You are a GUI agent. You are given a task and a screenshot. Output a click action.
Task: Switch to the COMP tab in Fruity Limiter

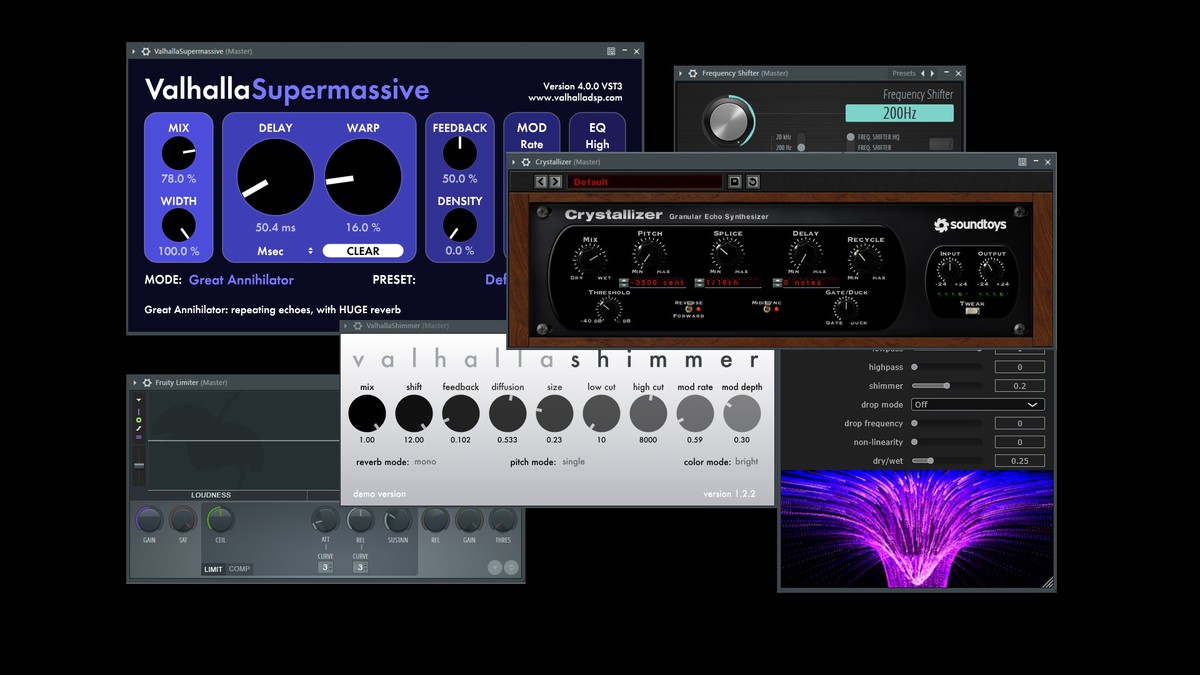[239, 569]
